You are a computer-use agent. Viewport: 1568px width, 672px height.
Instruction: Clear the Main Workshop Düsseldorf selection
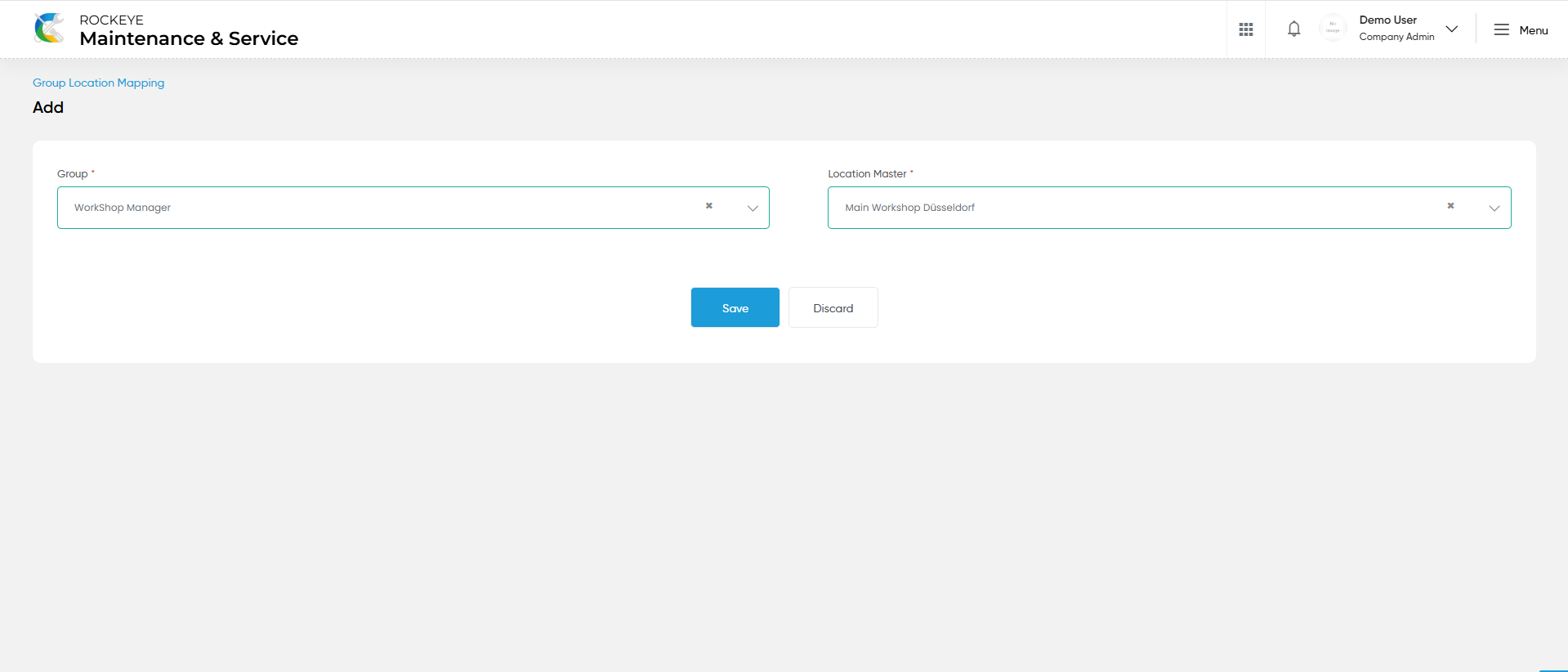click(1450, 206)
